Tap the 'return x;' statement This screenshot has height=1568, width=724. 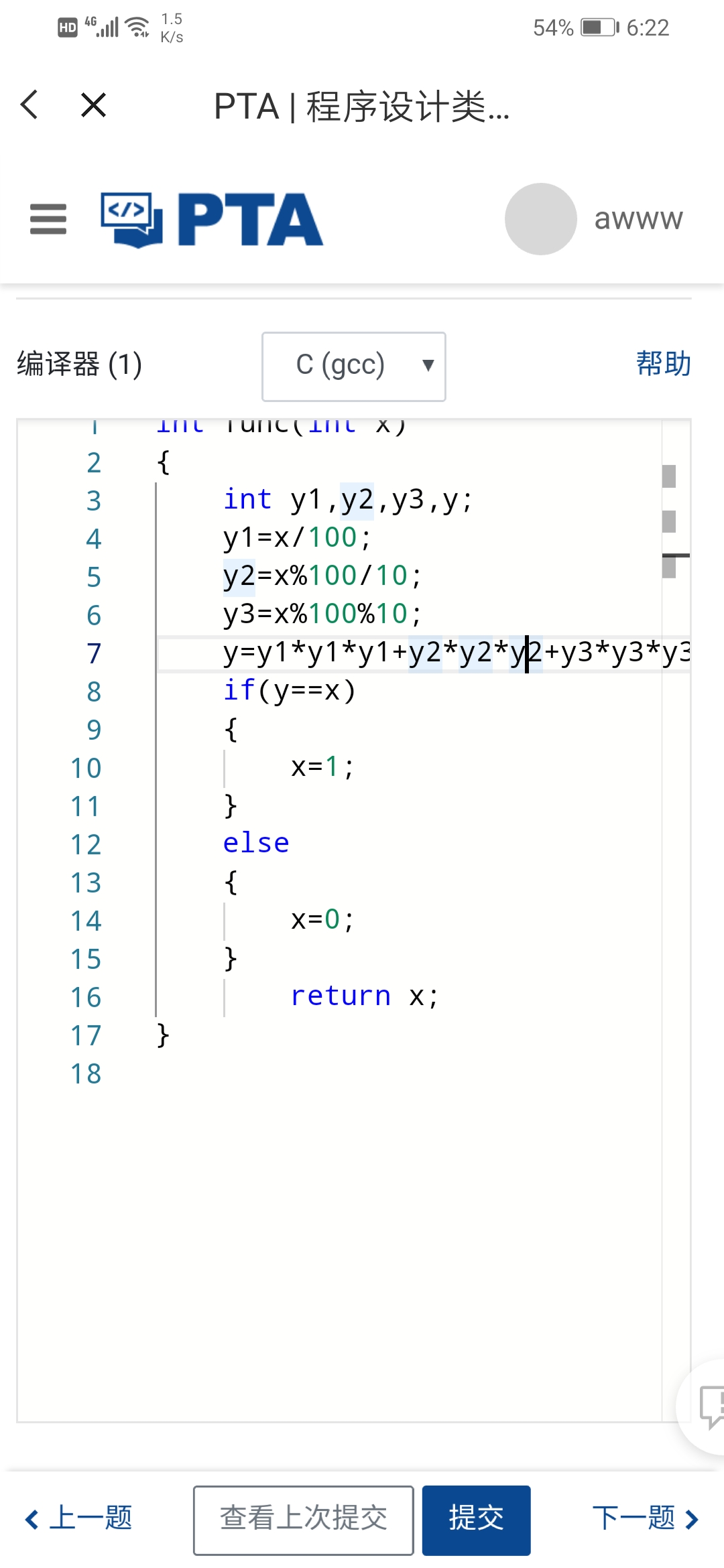[364, 996]
